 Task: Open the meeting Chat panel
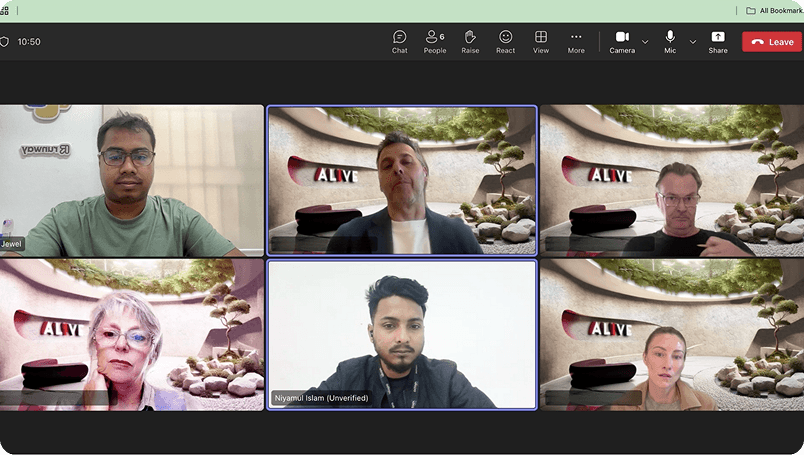(x=399, y=41)
